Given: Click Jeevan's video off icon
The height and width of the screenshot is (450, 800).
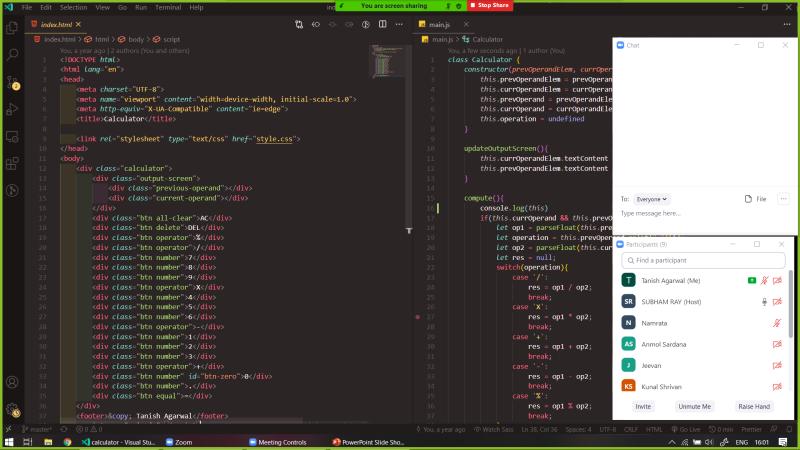Looking at the screenshot, I should 777,365.
